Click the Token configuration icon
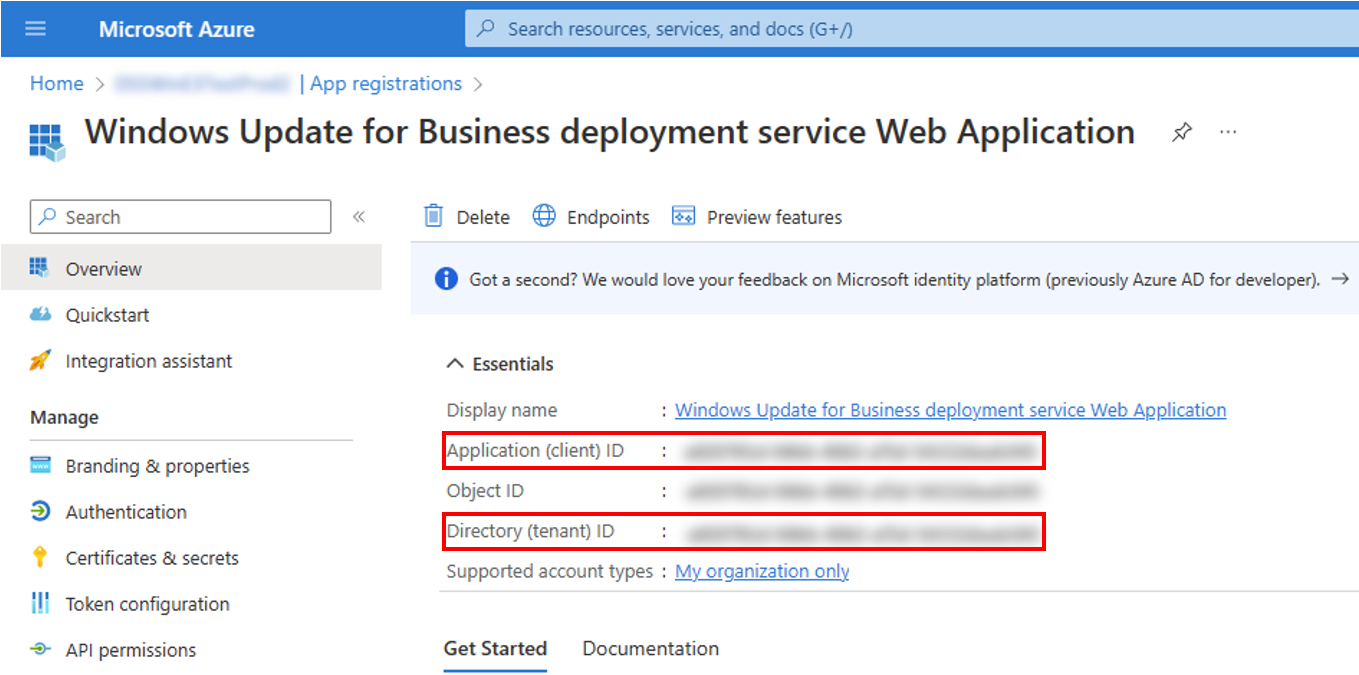 (40, 603)
